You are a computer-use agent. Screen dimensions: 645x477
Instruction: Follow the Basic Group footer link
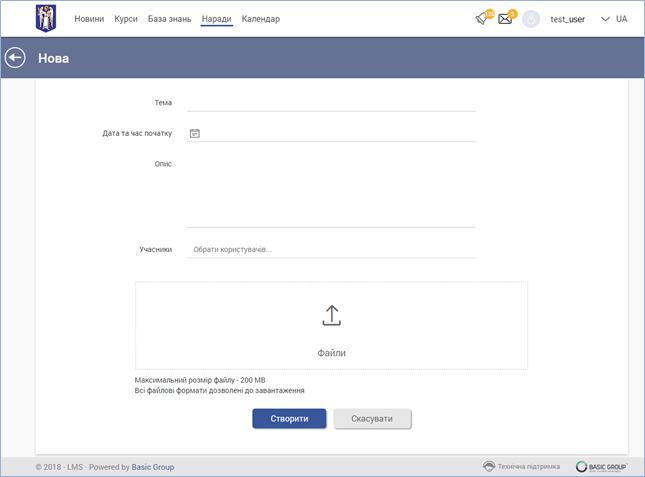pos(153,466)
